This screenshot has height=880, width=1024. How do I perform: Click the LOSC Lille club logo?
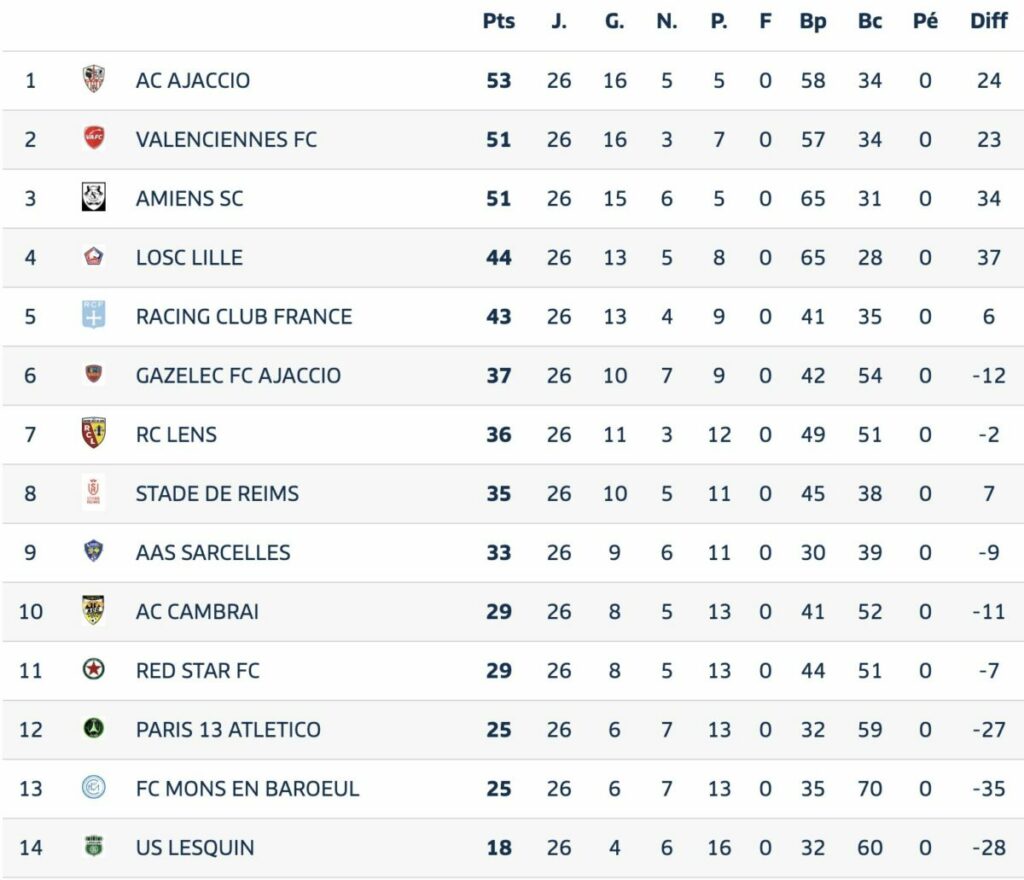point(93,257)
